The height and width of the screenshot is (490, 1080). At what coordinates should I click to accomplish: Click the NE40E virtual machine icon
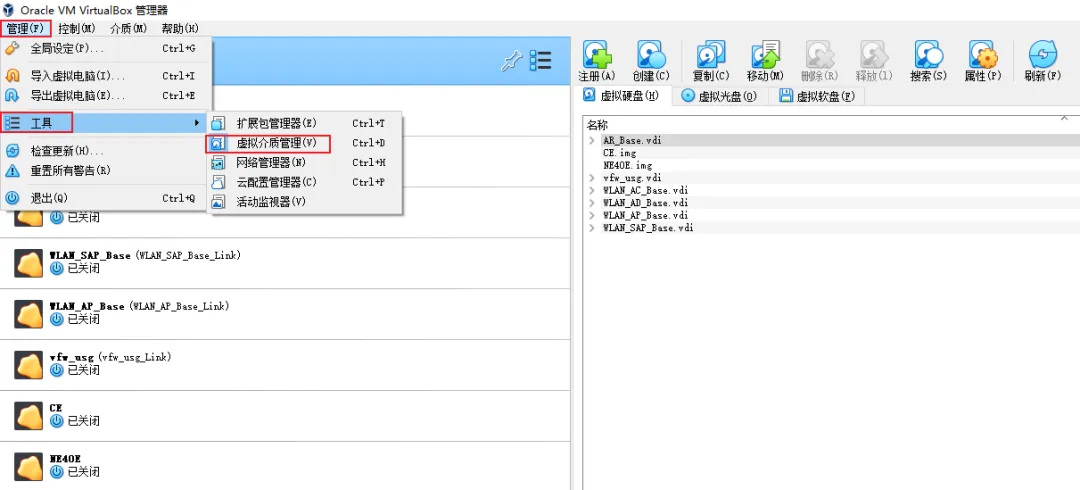28,467
